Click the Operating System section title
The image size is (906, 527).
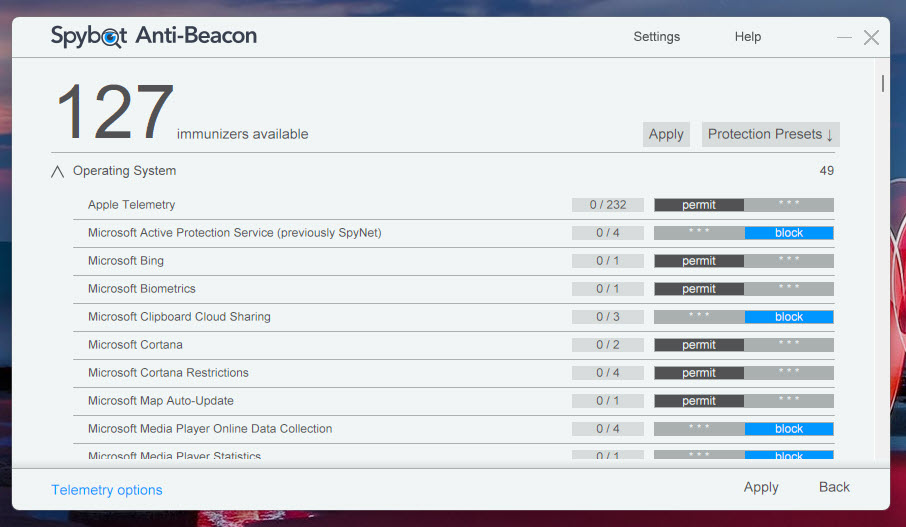point(124,171)
